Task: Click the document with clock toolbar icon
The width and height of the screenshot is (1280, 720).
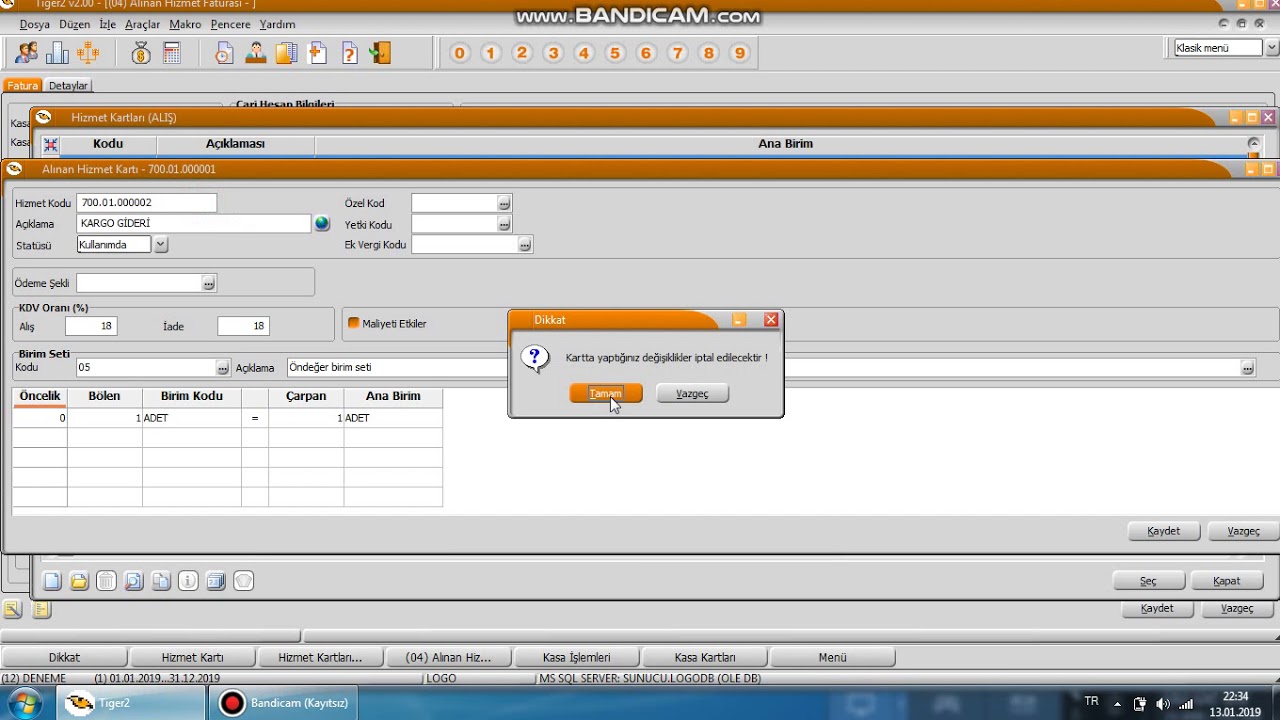Action: (224, 53)
